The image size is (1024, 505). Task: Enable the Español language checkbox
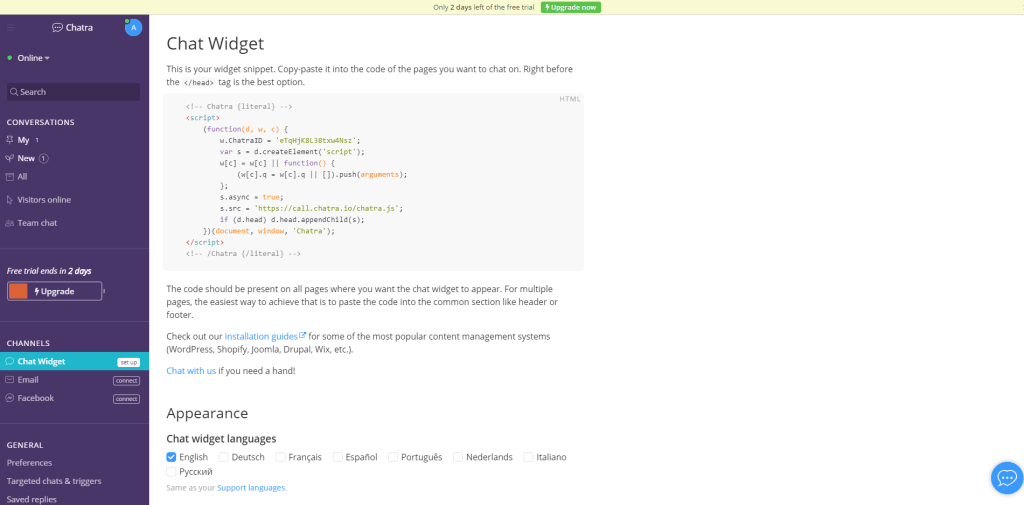[x=338, y=457]
